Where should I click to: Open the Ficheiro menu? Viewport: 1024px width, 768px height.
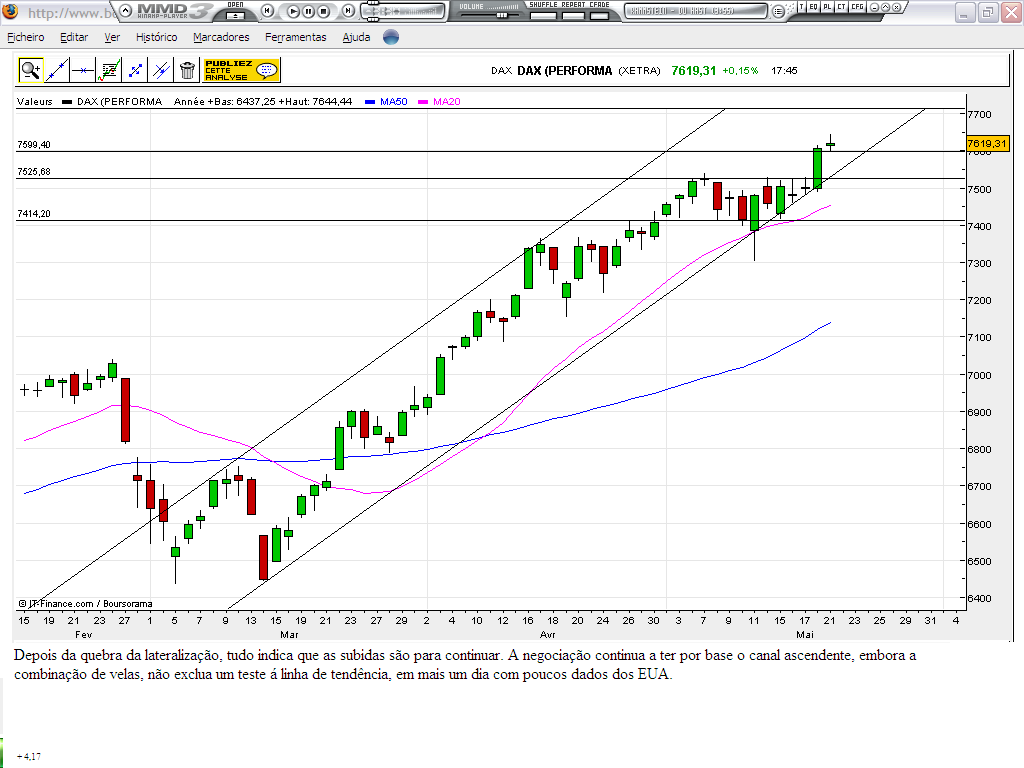coord(25,37)
